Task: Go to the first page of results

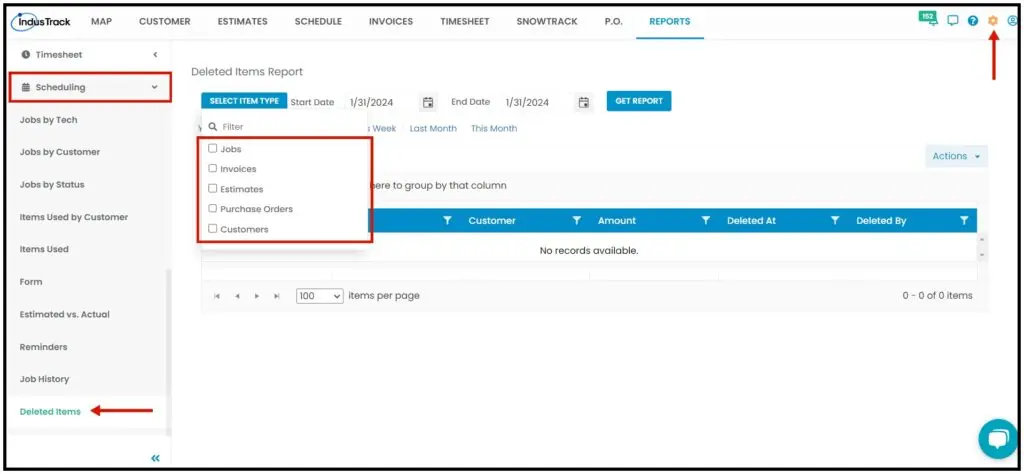Action: (x=217, y=296)
